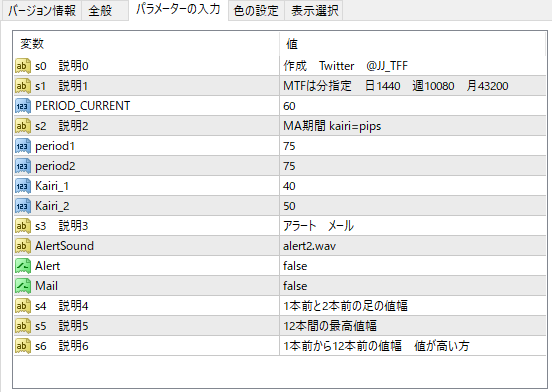Click the integer icon beside period2

[x=23, y=166]
